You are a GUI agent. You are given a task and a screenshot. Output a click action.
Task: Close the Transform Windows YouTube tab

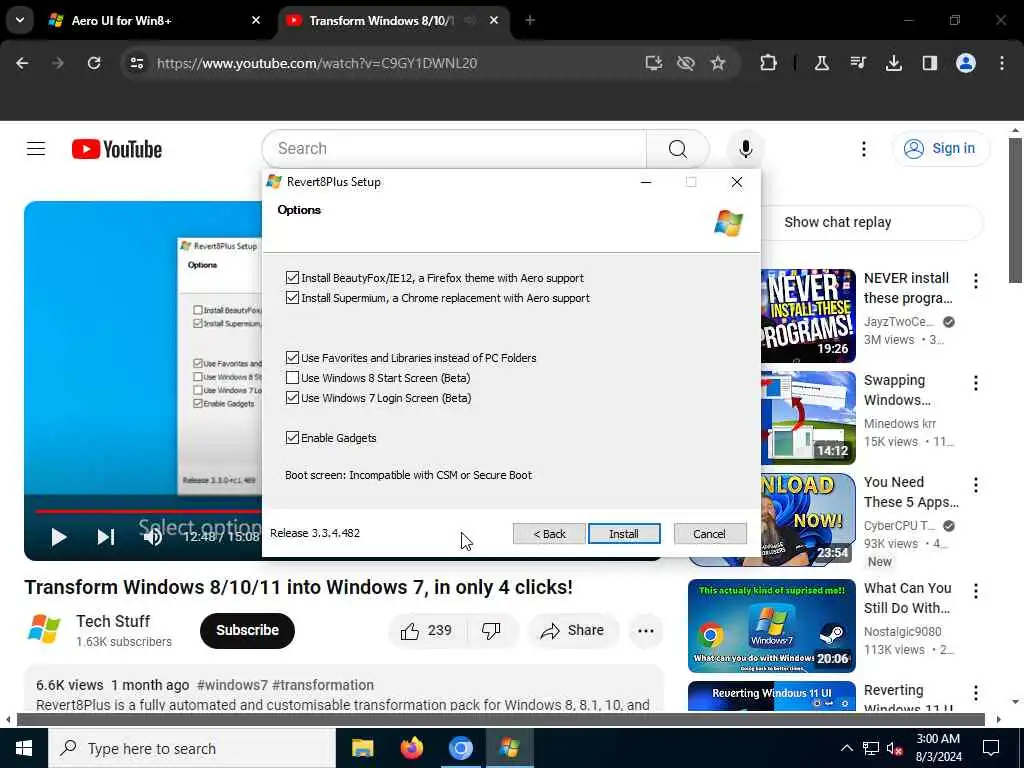pyautogui.click(x=494, y=20)
